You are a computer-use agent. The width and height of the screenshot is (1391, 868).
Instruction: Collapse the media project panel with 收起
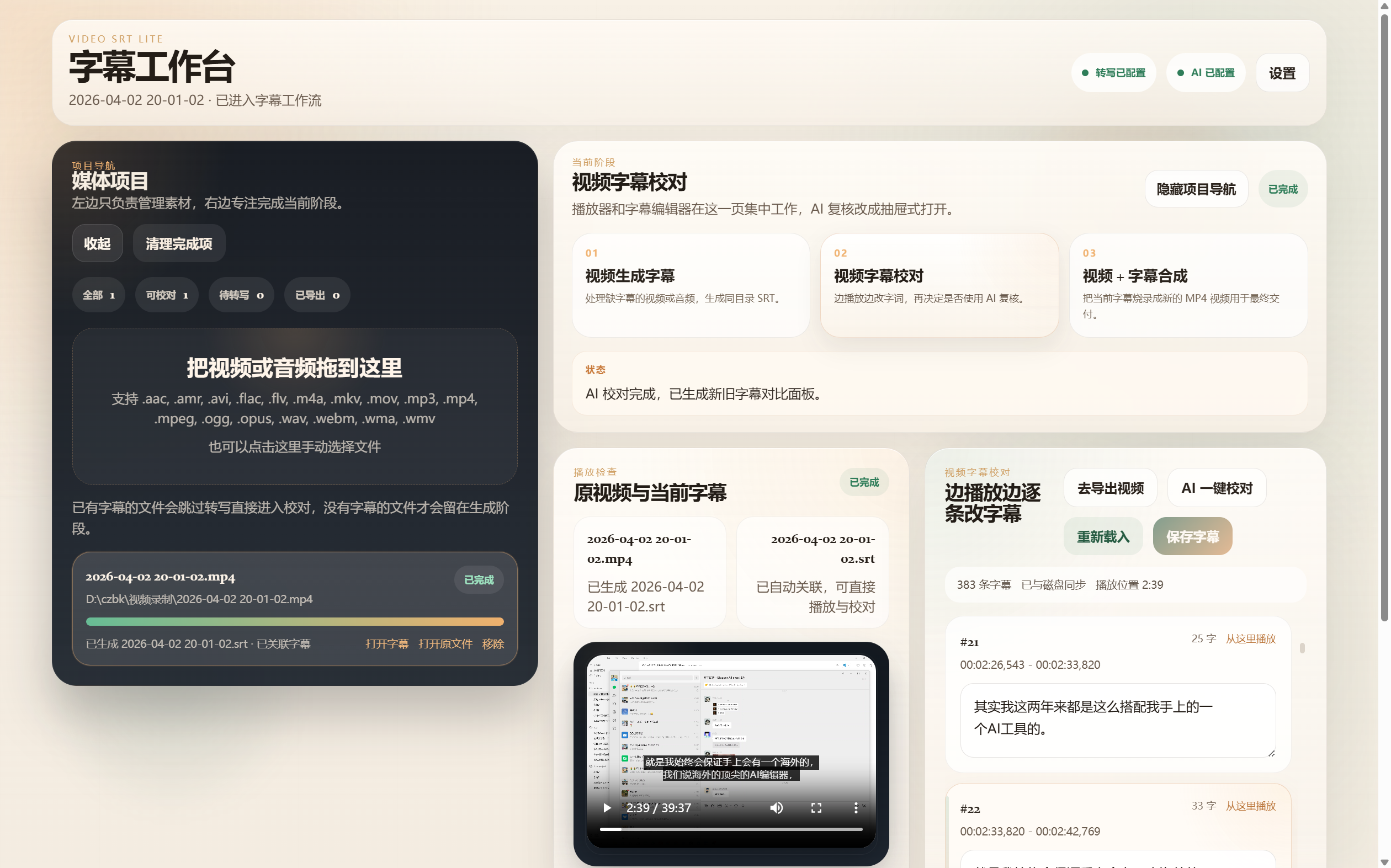pos(97,243)
